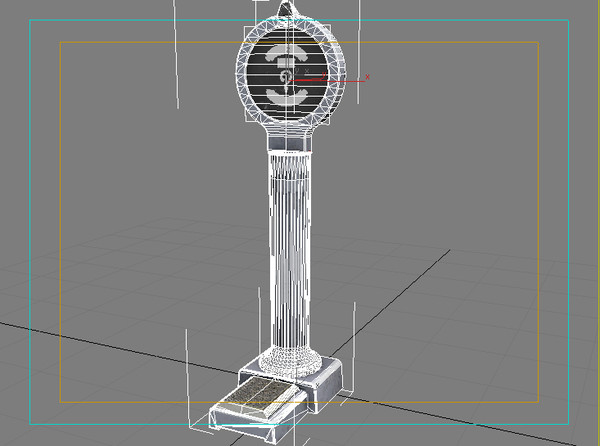The image size is (600, 446).
Task: Select the beaded collar at the column bottom
Action: pos(291,360)
